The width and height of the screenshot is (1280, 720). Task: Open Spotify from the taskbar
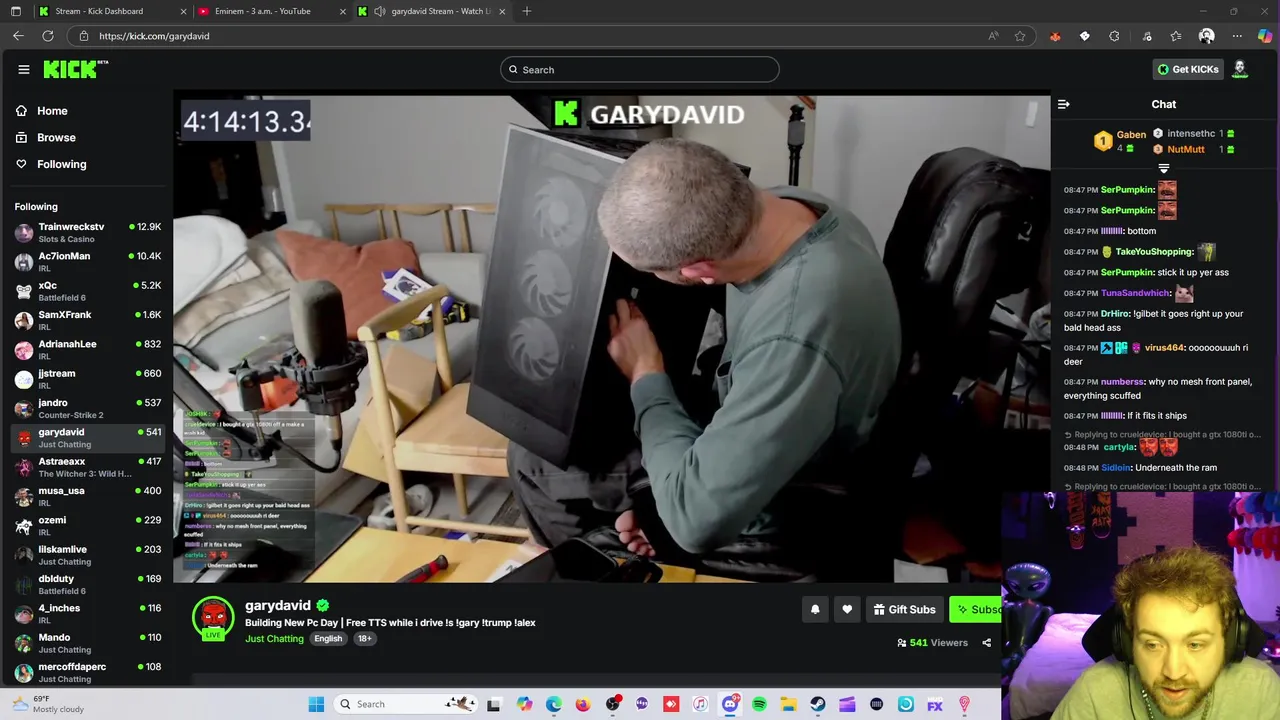[759, 704]
